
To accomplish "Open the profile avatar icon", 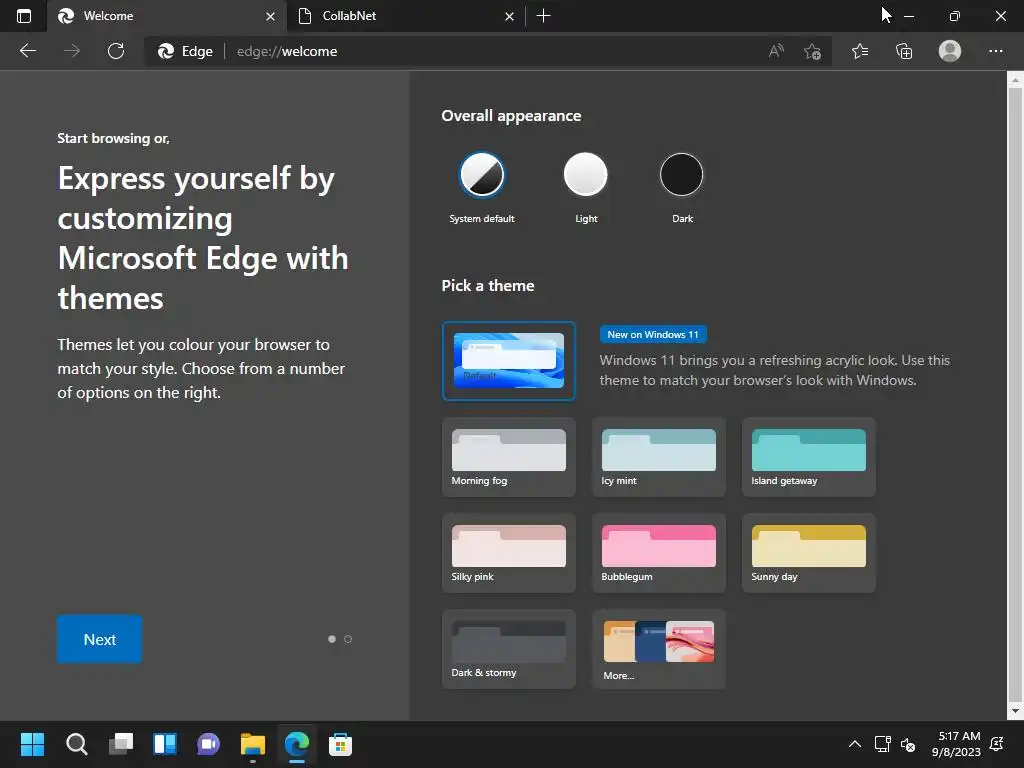I will pos(950,51).
